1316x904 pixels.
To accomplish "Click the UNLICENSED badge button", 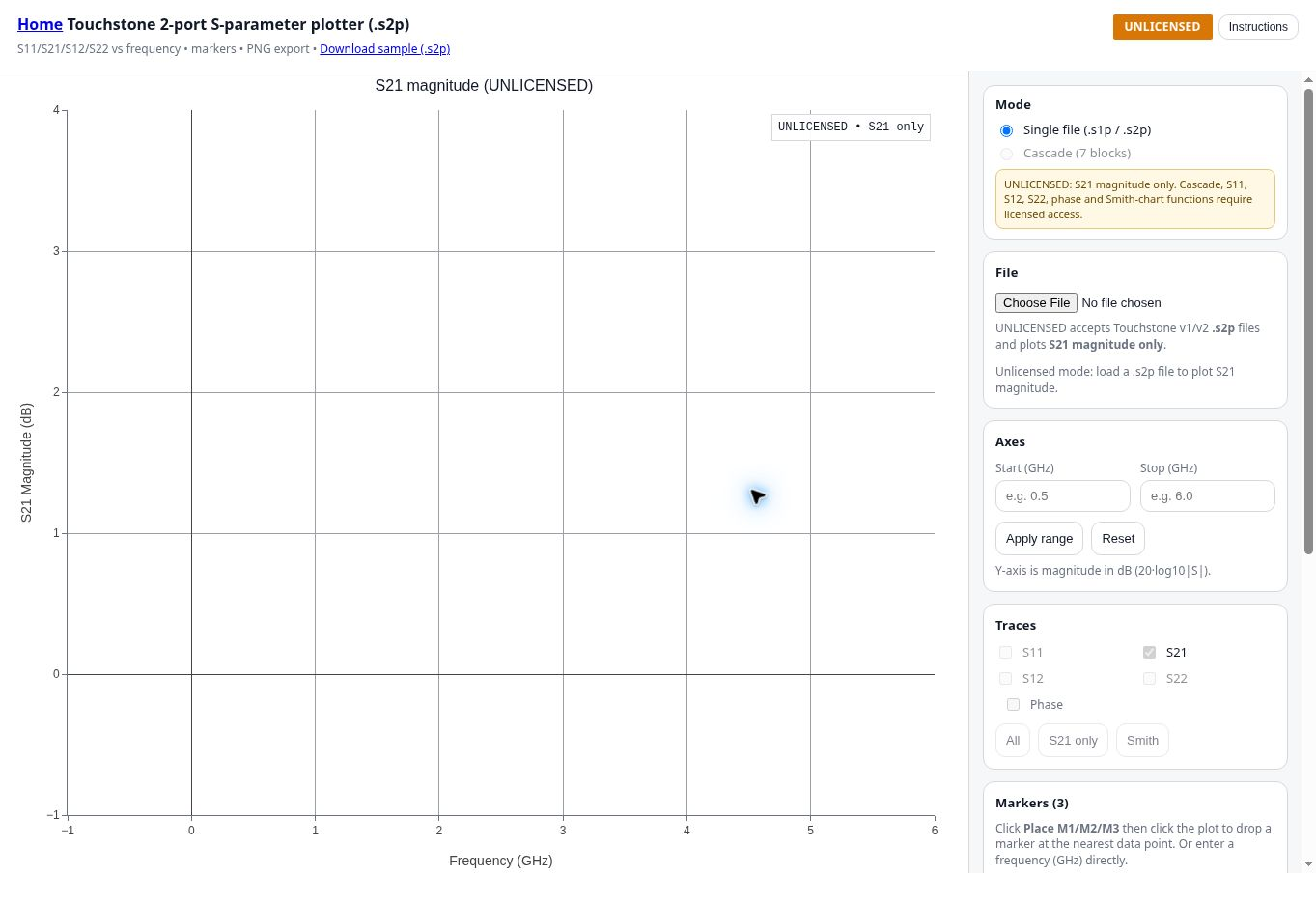I will [1162, 27].
